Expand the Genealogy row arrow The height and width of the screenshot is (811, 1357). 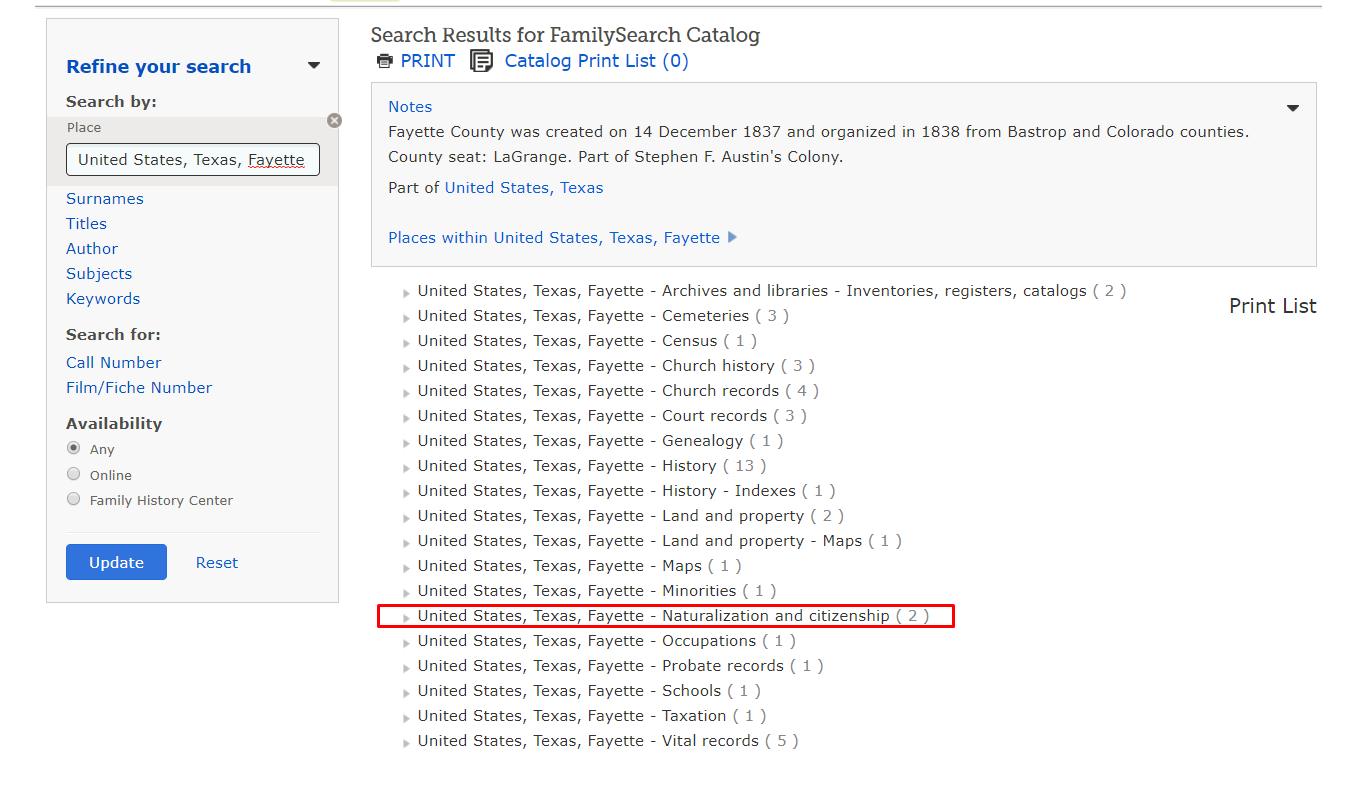coord(406,443)
